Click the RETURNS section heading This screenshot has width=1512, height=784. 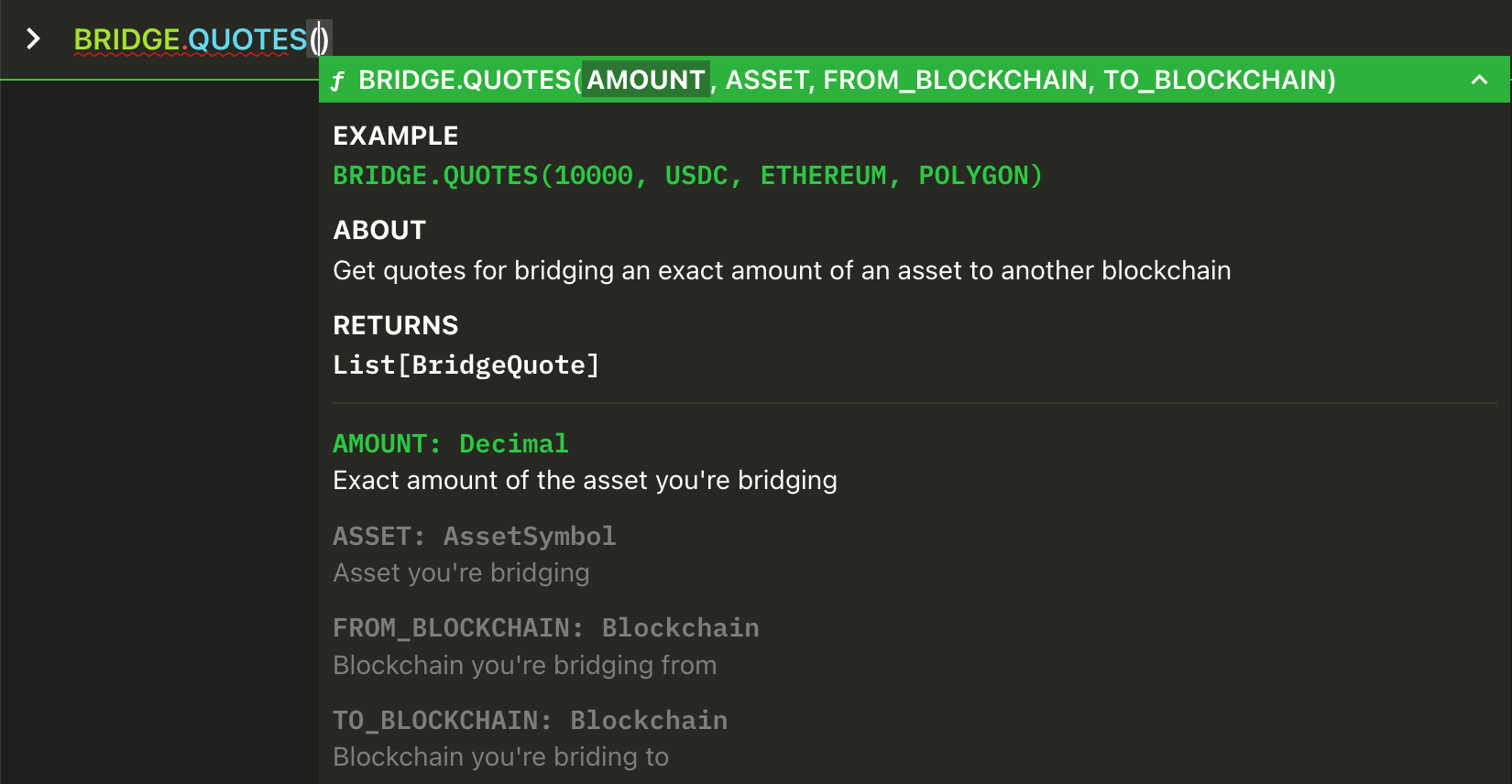pos(395,325)
